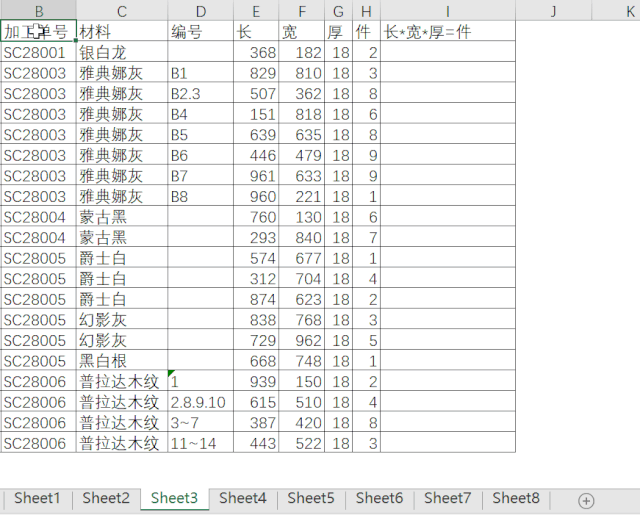Image resolution: width=640 pixels, height=515 pixels.
Task: Select code cell B5
Action: 200,134
